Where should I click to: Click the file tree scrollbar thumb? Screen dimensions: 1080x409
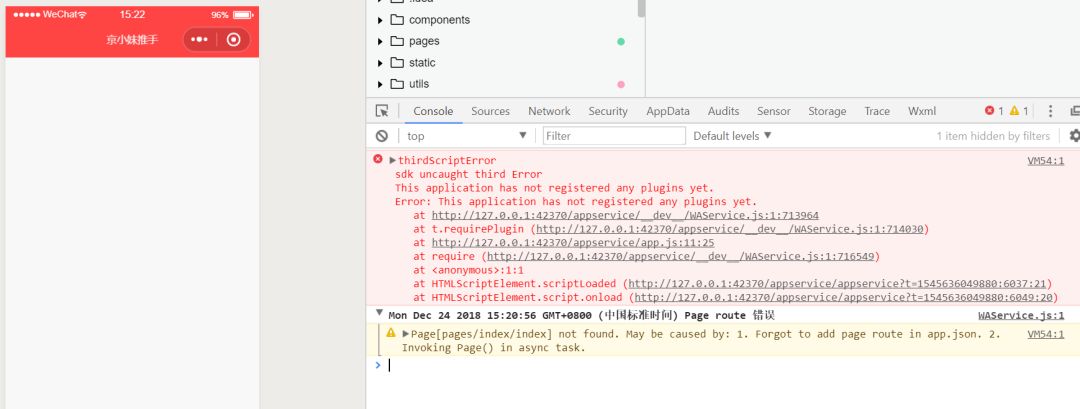641,8
